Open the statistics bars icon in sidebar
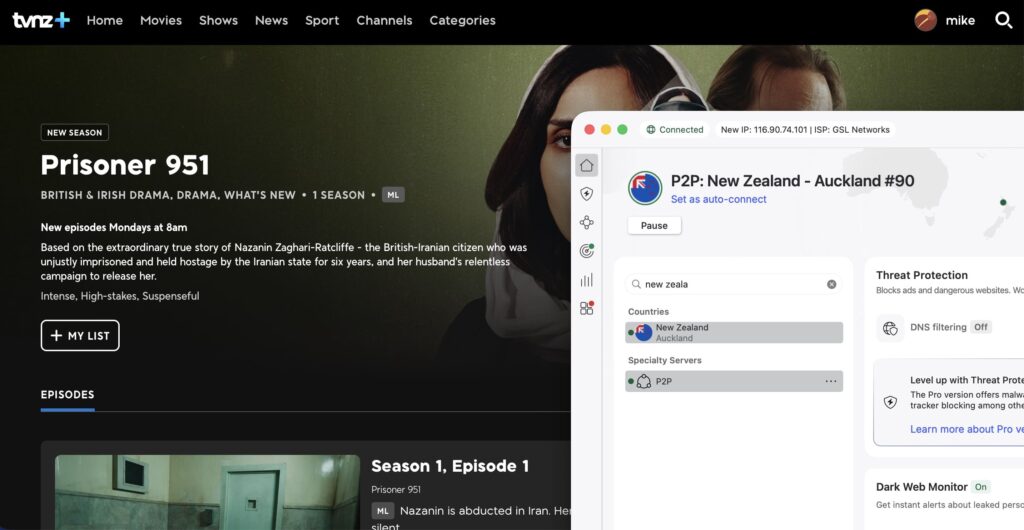The image size is (1024, 530). (586, 280)
